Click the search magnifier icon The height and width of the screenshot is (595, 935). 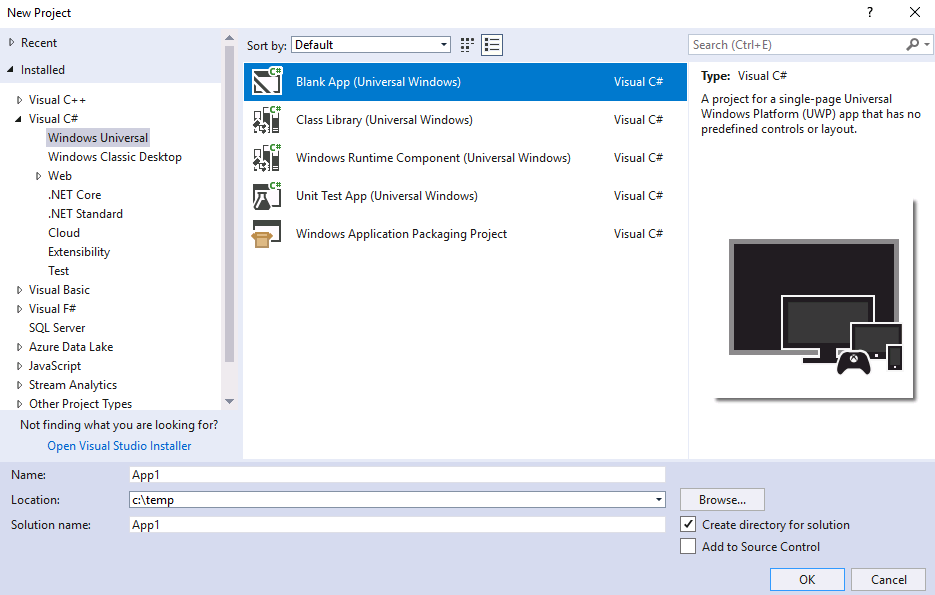coord(912,45)
